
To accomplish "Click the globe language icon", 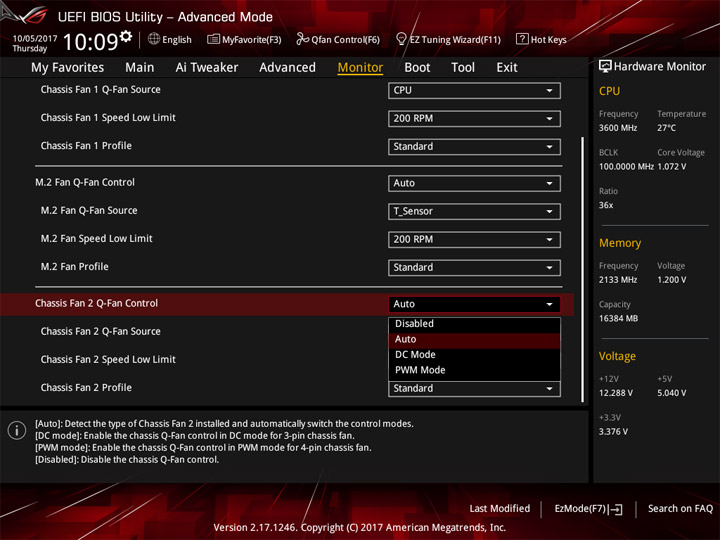I will (x=154, y=39).
